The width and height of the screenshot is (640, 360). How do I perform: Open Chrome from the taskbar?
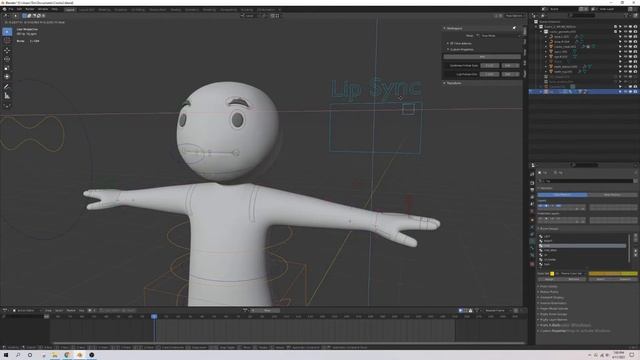pos(67,355)
